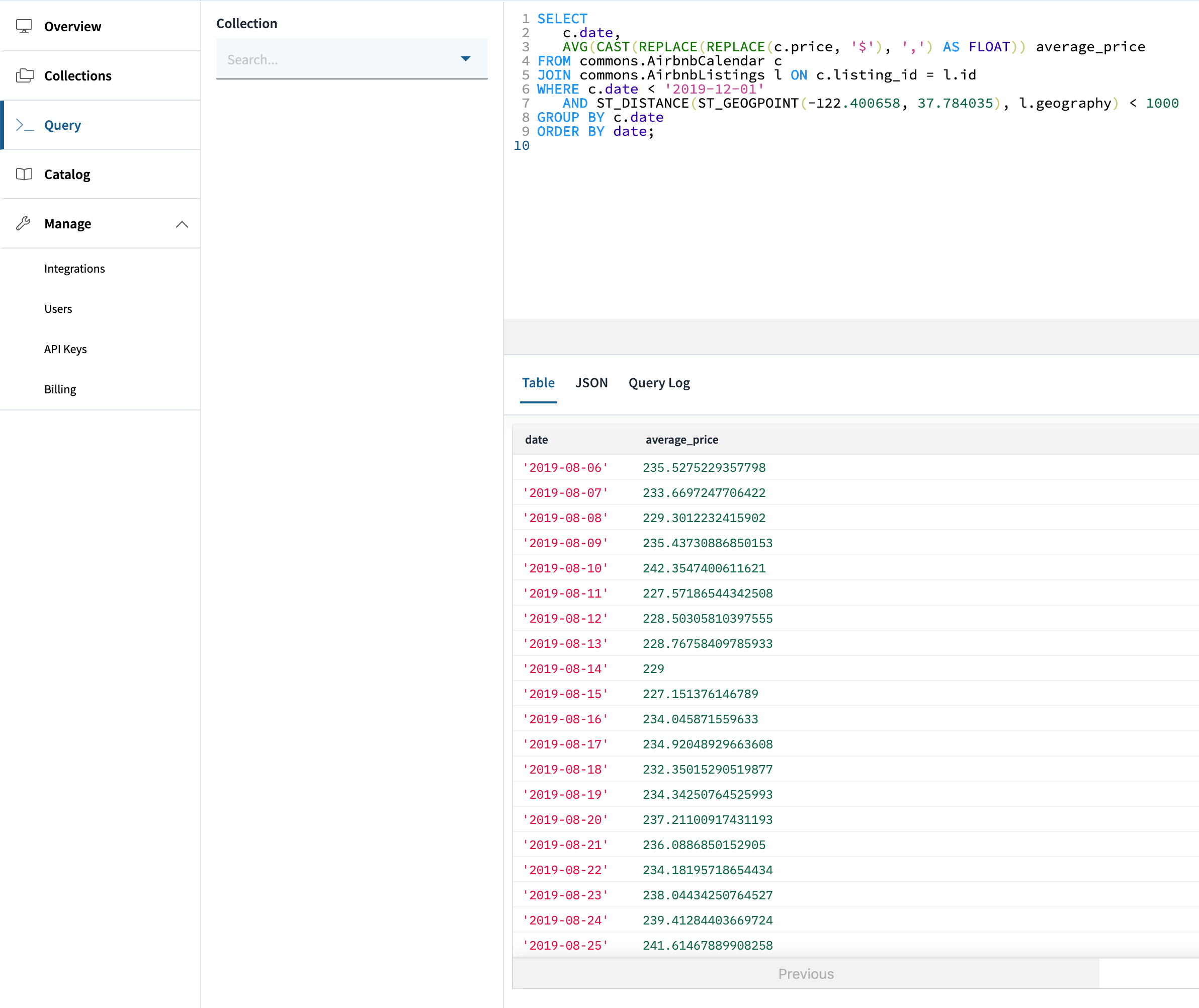This screenshot has width=1199, height=1008.
Task: Go to the Users page
Action: (58, 308)
